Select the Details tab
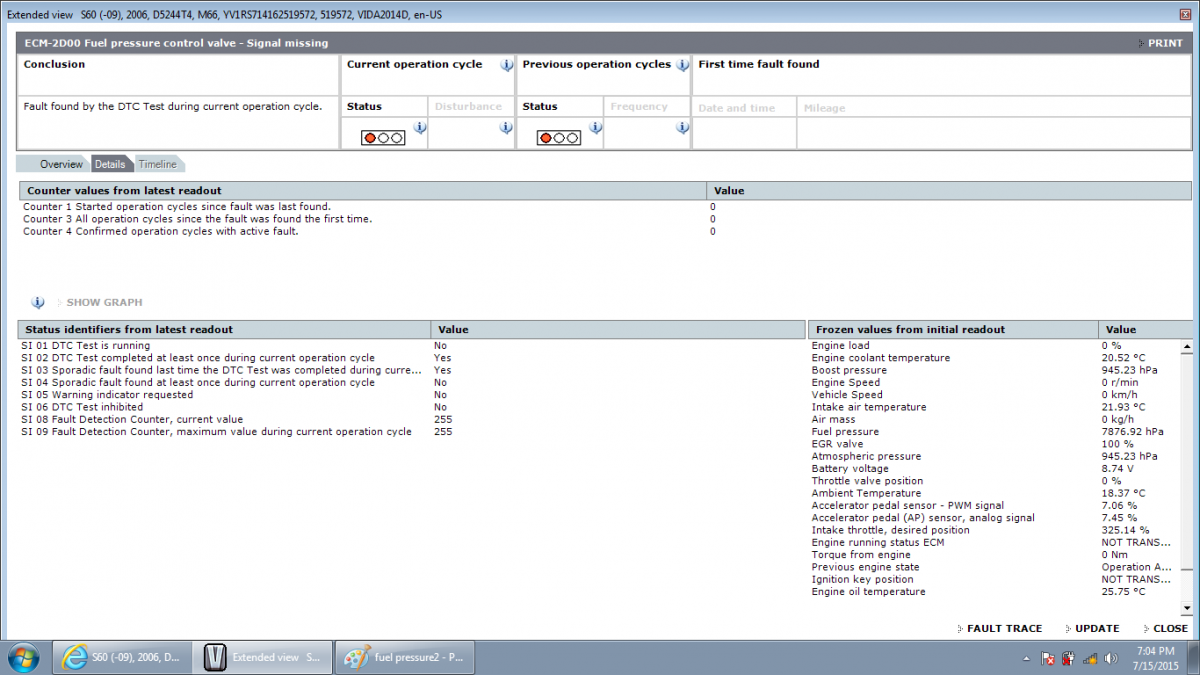Screen dimensions: 1200x675 (110, 164)
